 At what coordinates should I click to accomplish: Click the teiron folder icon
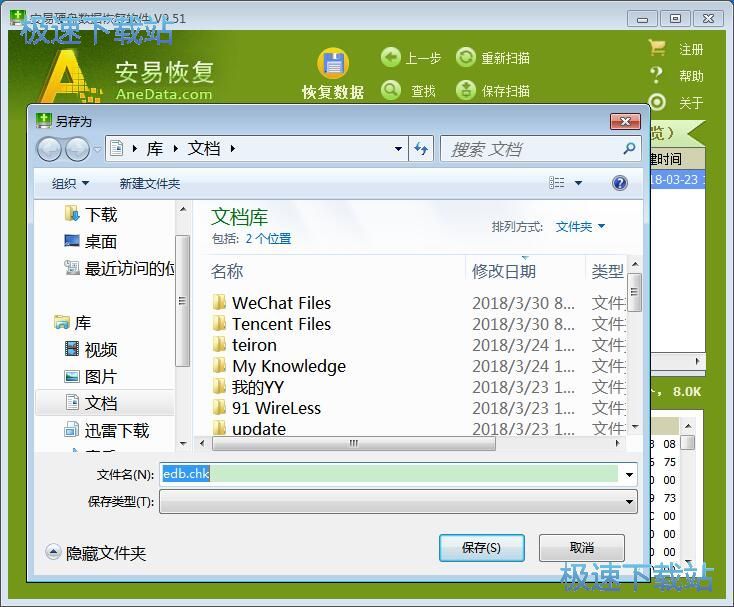[x=219, y=344]
